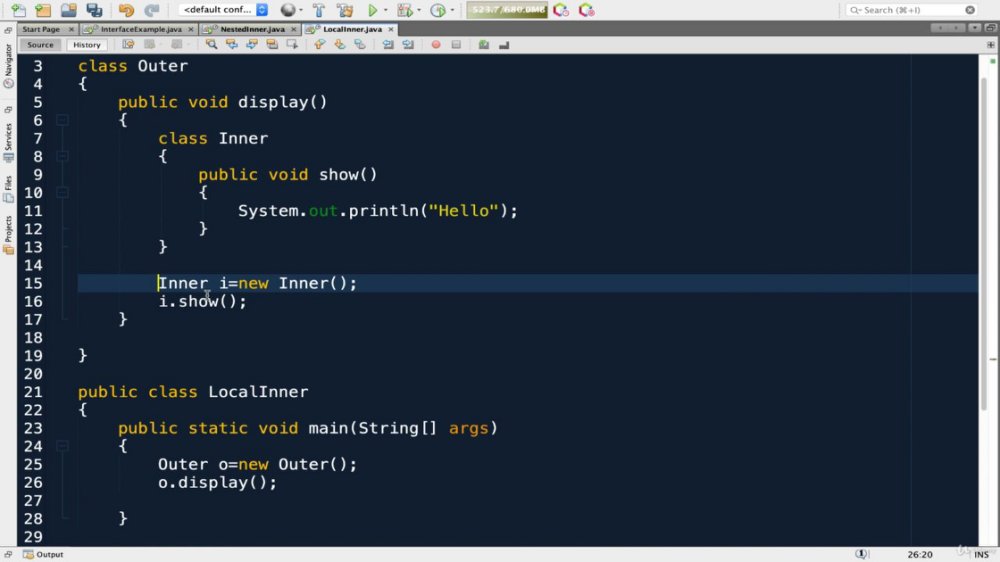Click the first garbage collection icon

(x=561, y=10)
